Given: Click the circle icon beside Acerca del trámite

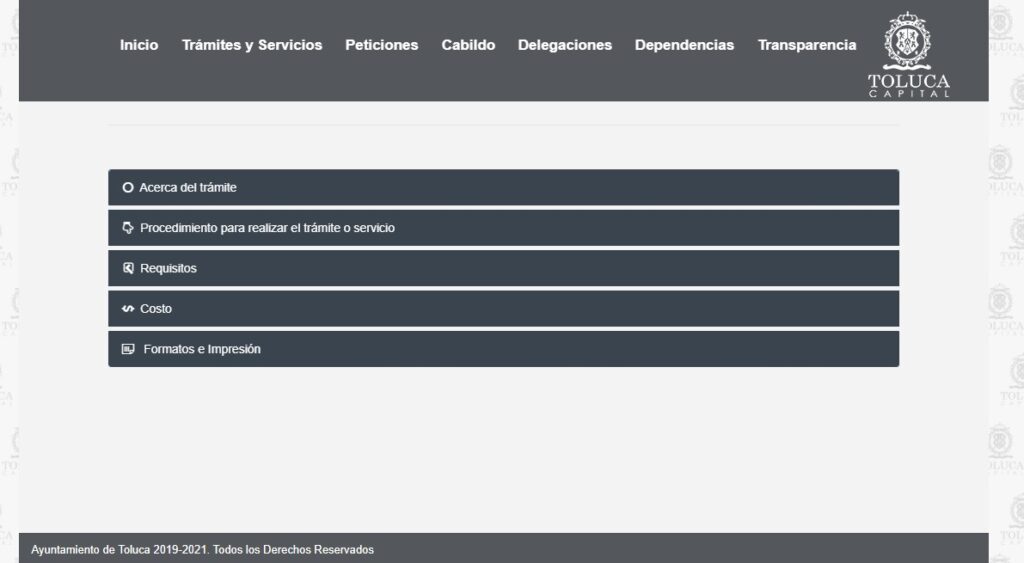Looking at the screenshot, I should point(128,187).
